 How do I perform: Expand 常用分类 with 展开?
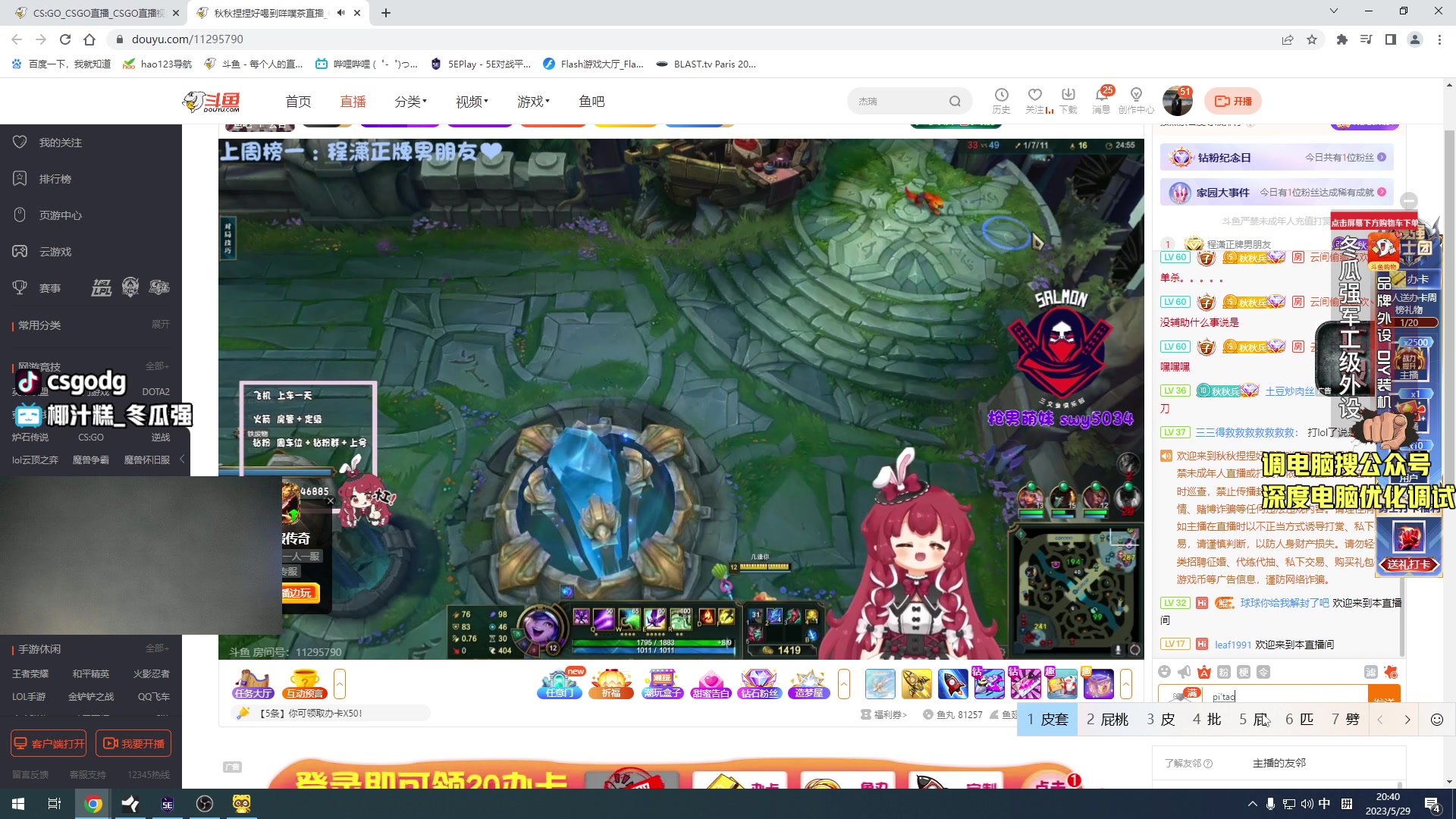161,325
